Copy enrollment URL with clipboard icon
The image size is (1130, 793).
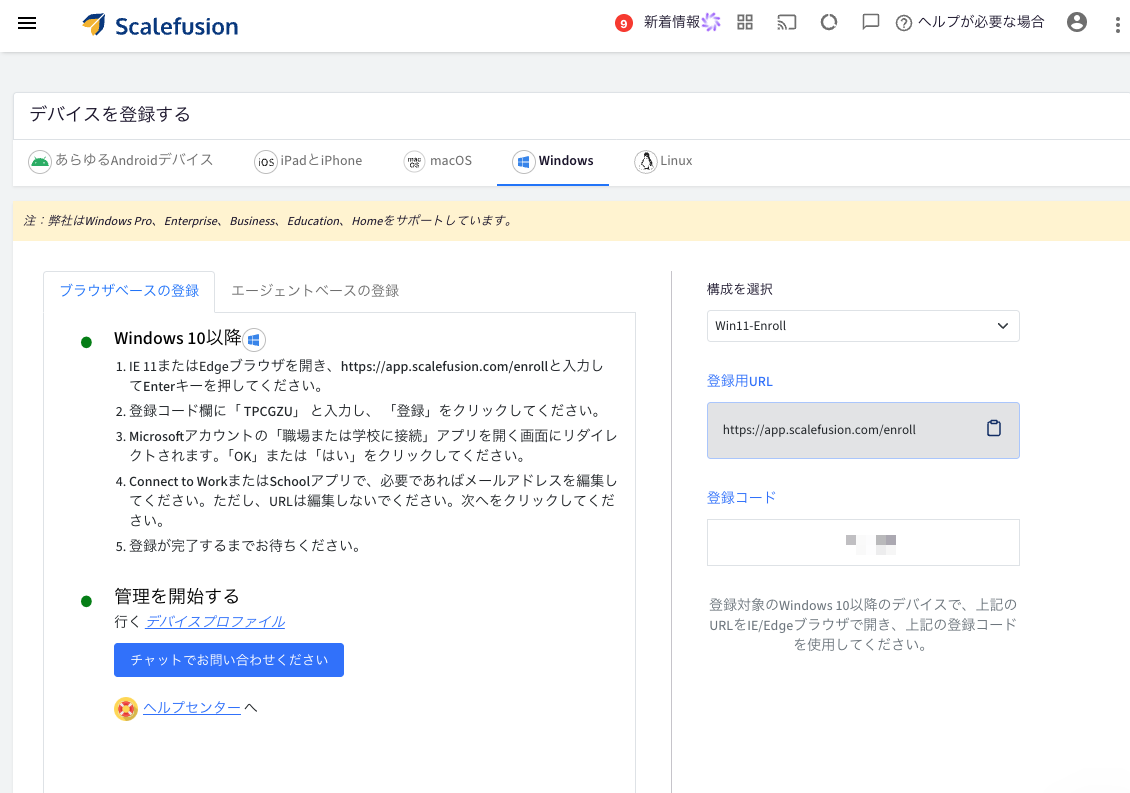[x=994, y=428]
